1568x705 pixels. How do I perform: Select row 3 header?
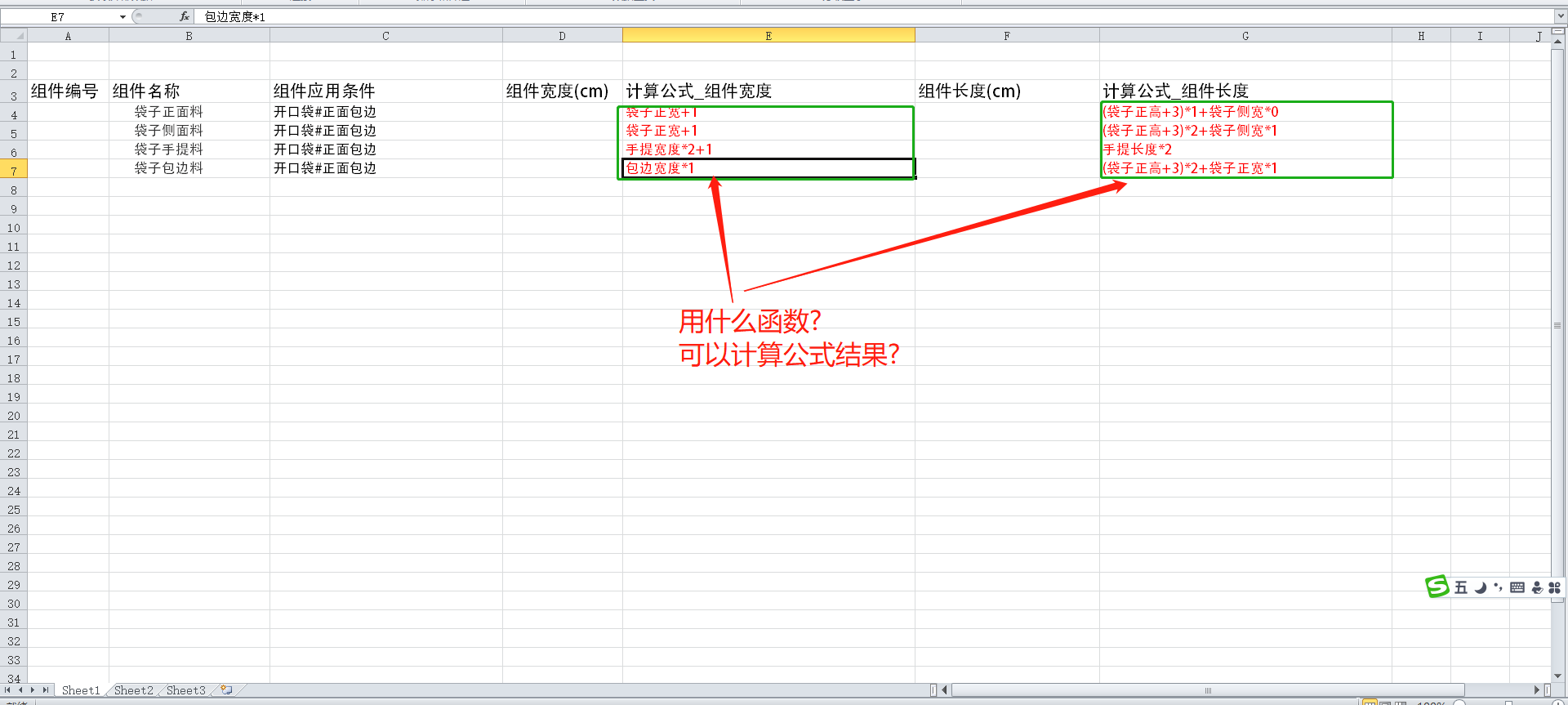tap(14, 91)
